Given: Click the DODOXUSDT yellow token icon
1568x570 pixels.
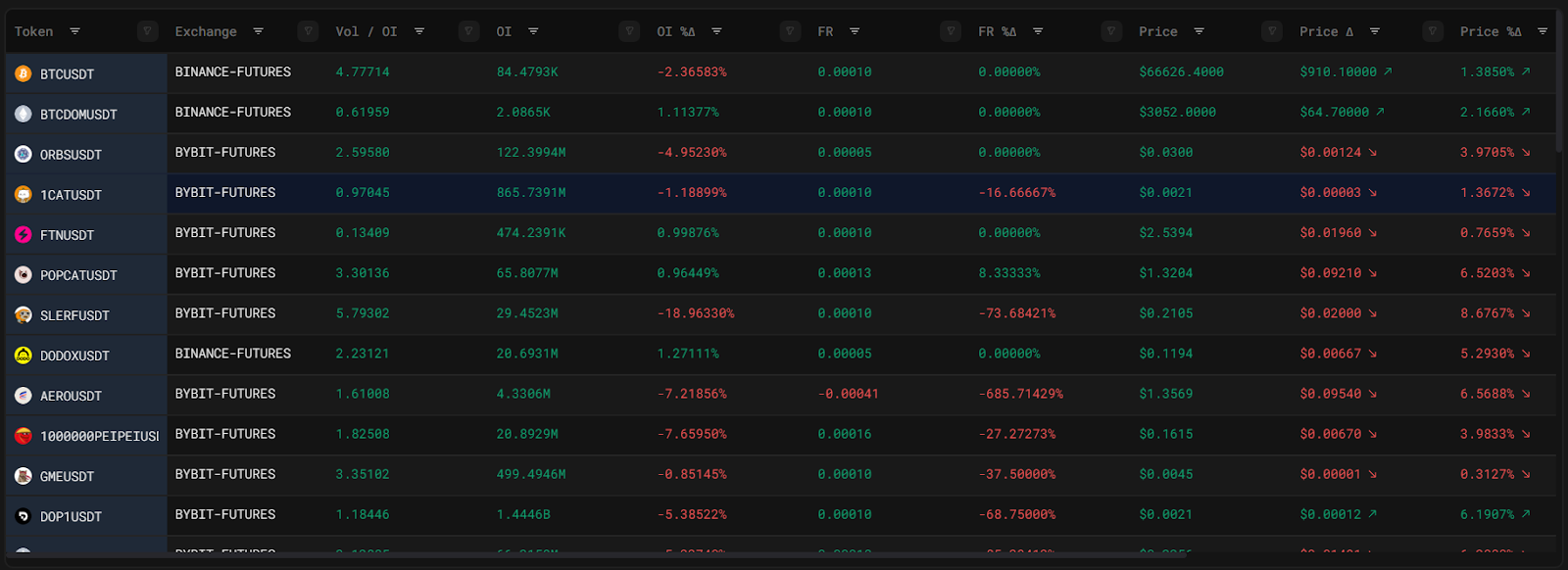Looking at the screenshot, I should [x=24, y=355].
